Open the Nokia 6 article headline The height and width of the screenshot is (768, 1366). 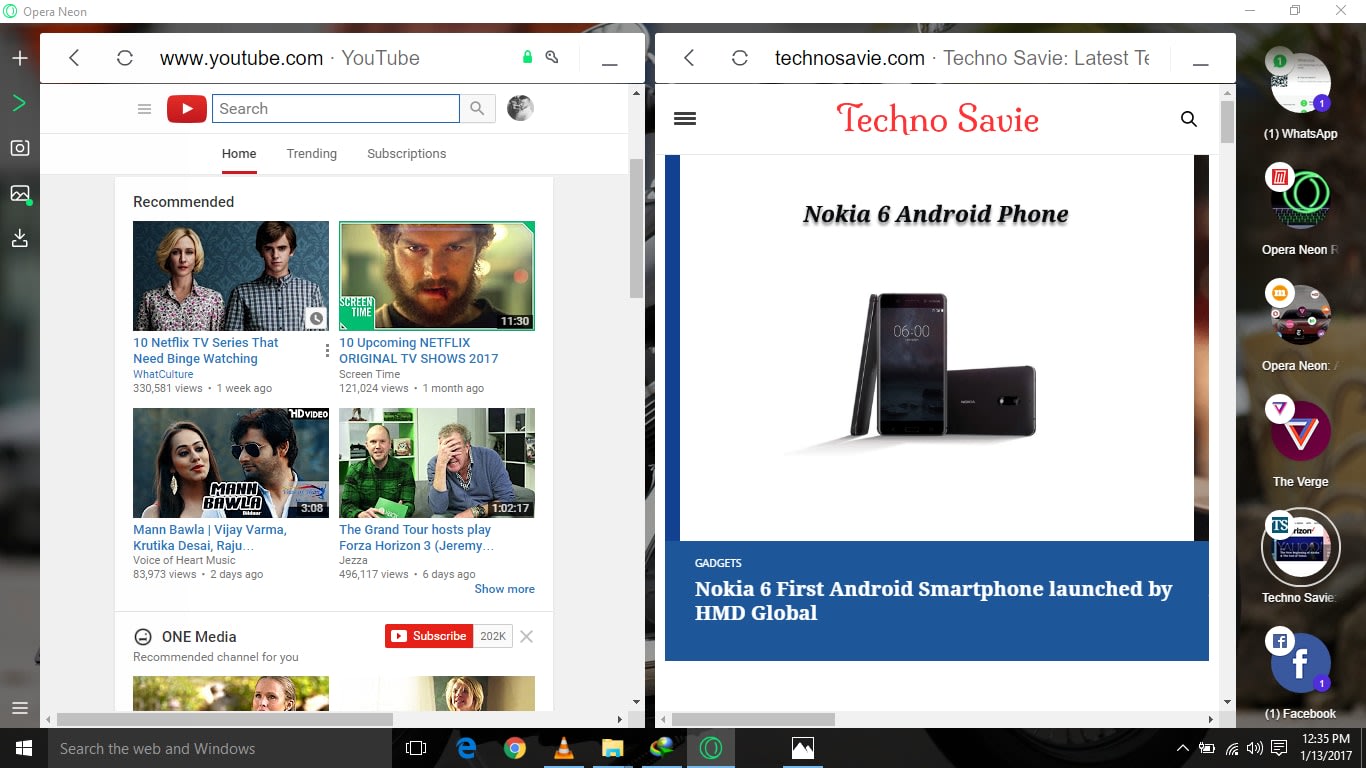tap(933, 601)
